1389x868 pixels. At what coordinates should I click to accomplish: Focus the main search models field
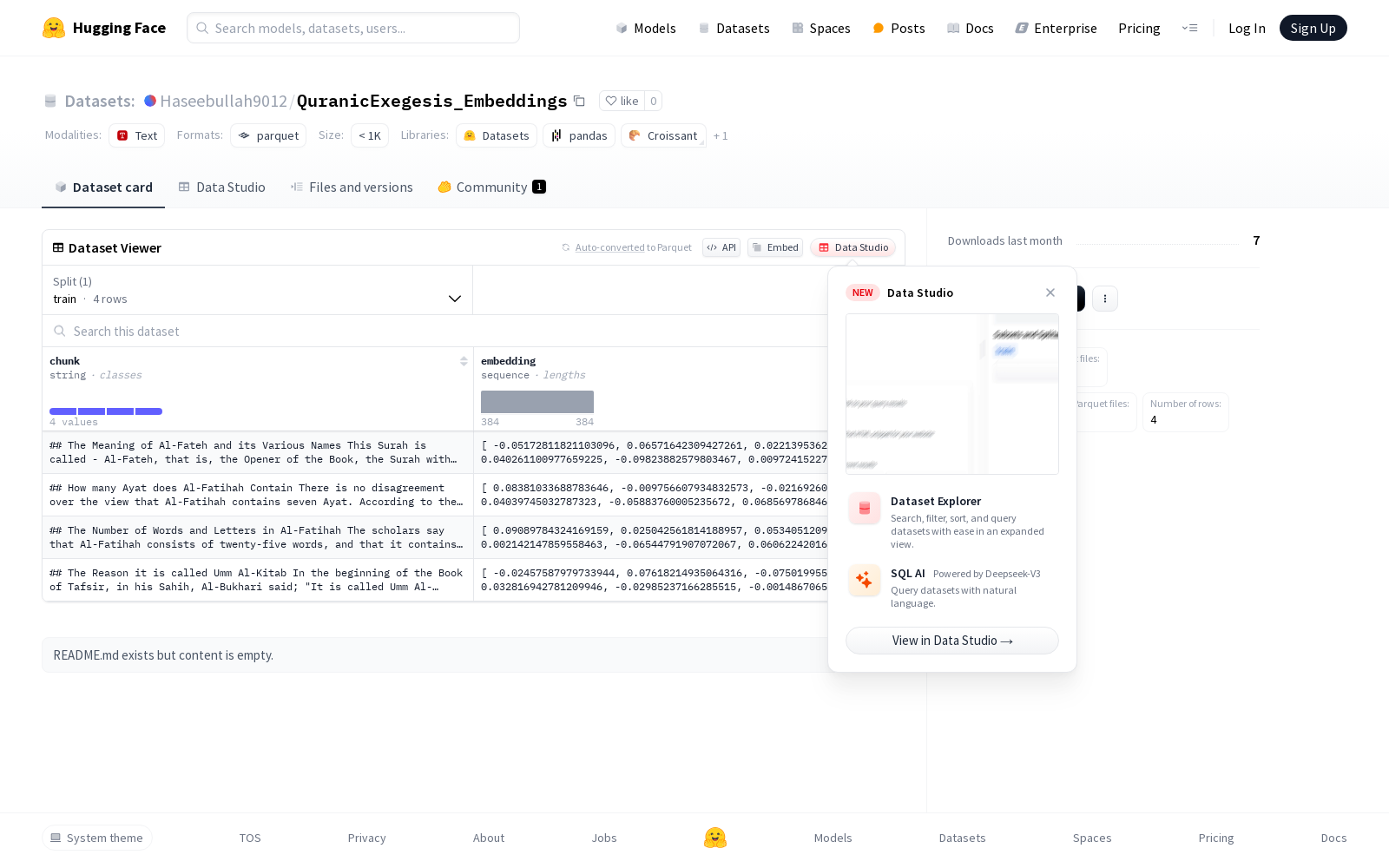click(353, 28)
